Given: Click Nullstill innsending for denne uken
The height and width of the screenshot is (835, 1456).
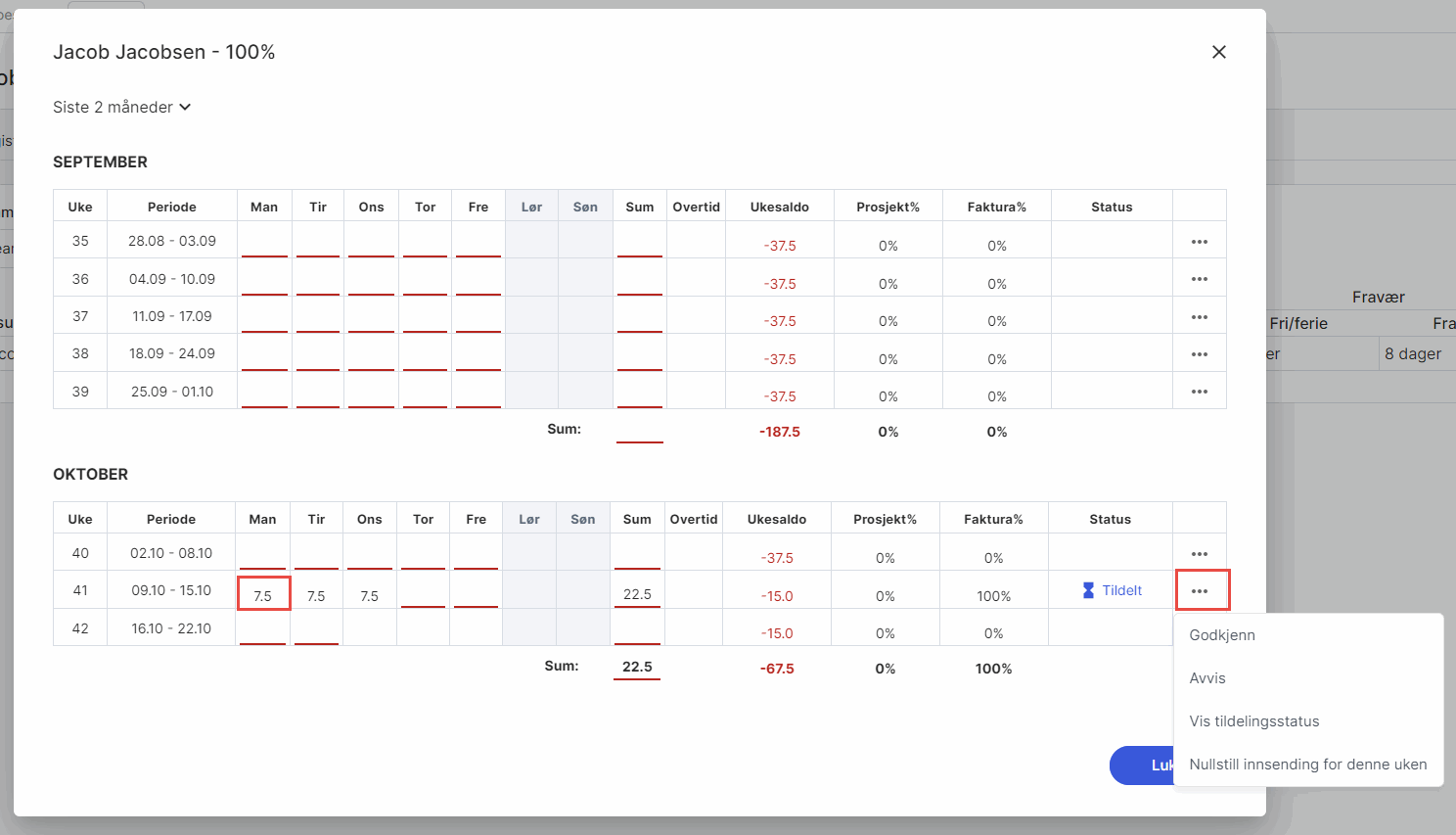Looking at the screenshot, I should click(x=1307, y=765).
